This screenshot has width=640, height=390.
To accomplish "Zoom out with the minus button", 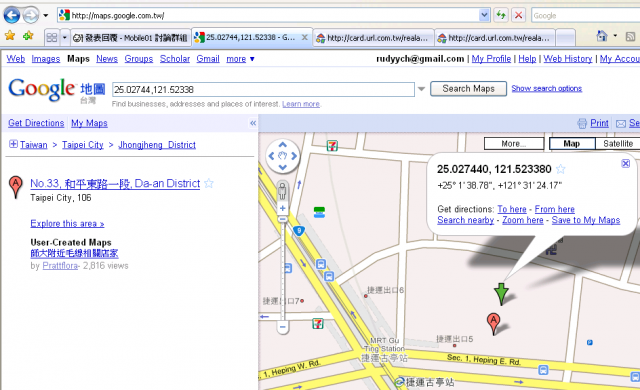I will [x=282, y=327].
